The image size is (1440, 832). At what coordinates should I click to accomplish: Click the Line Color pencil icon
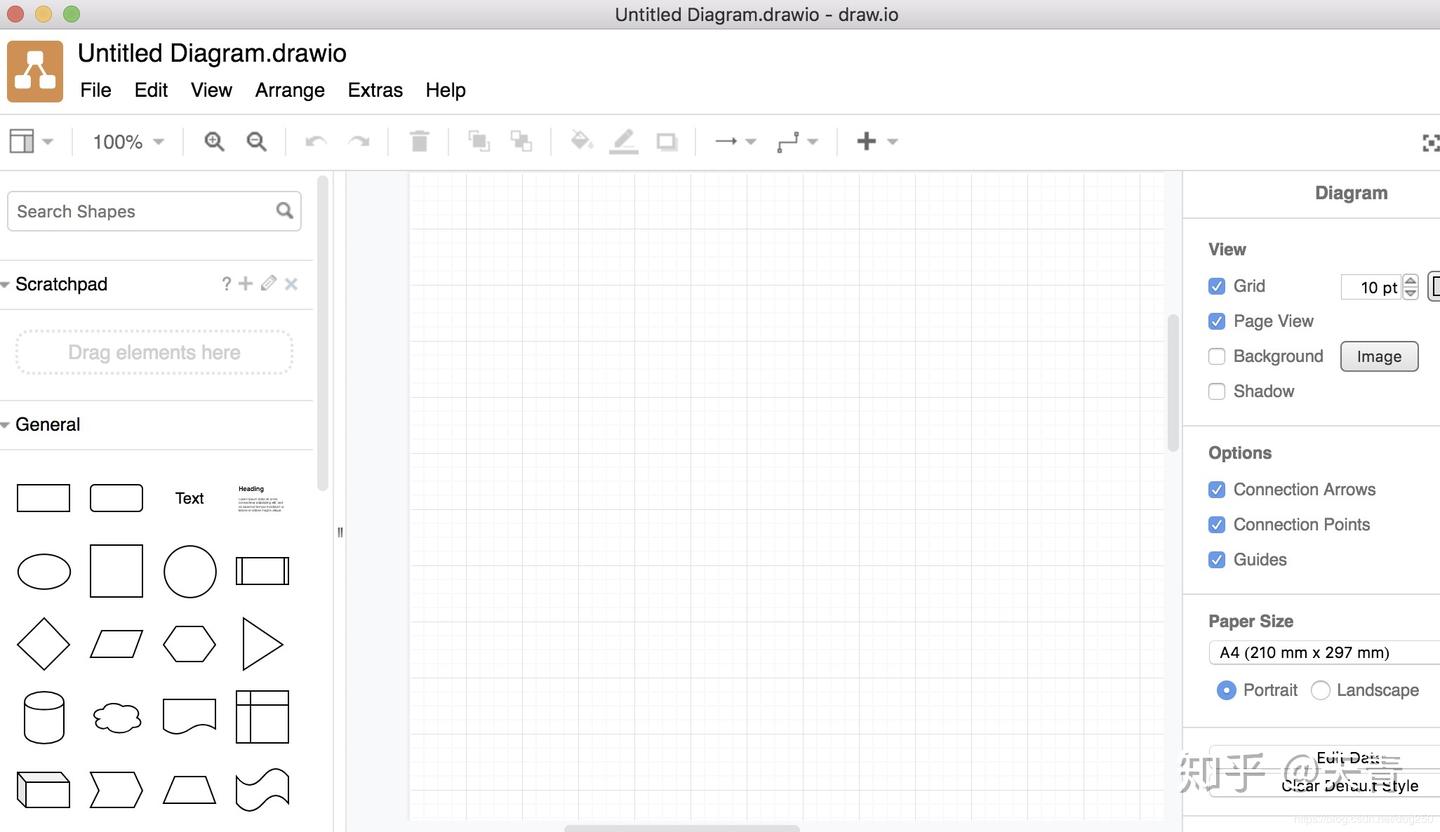coord(624,142)
